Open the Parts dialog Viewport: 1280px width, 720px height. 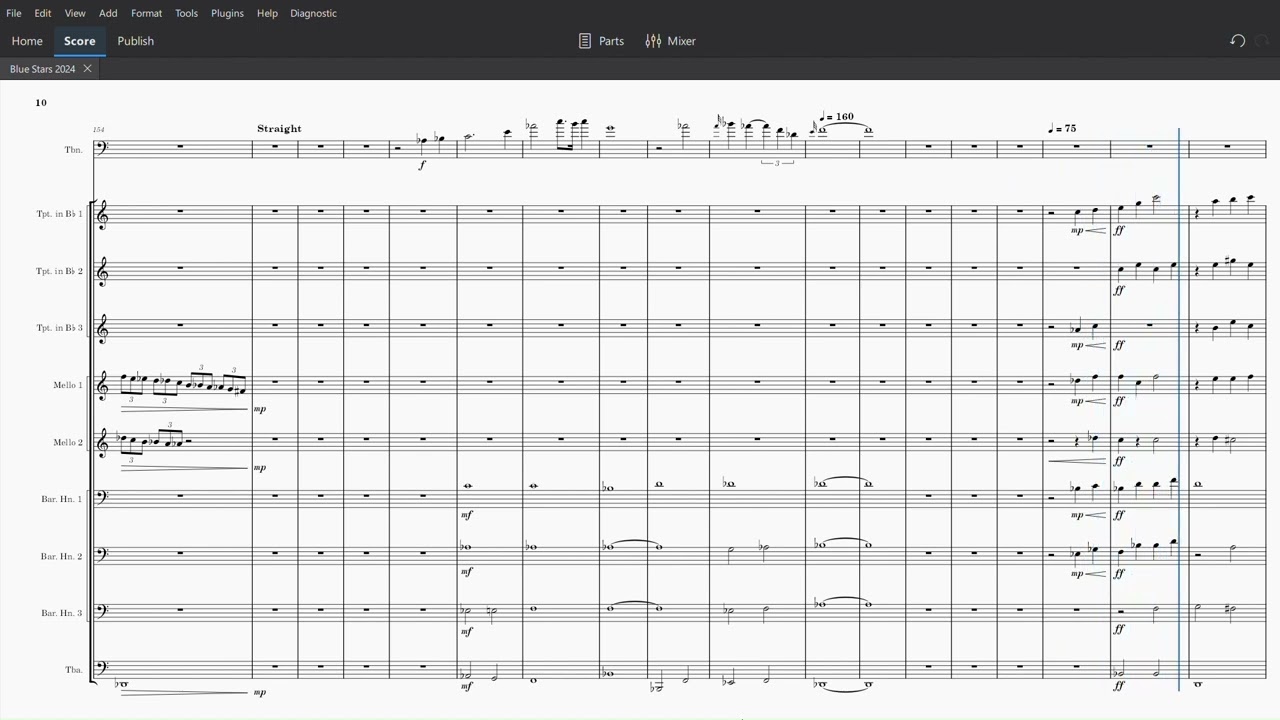(x=601, y=41)
